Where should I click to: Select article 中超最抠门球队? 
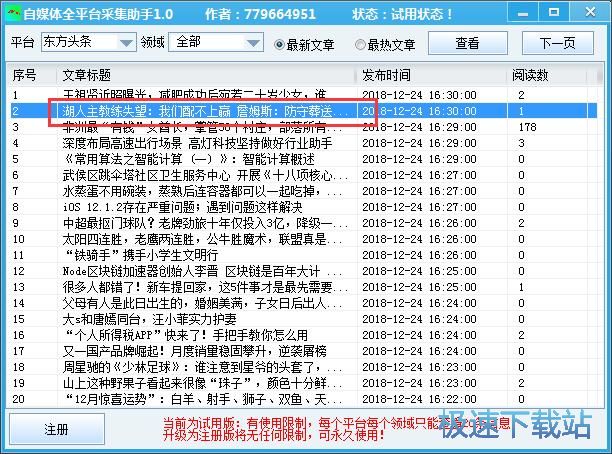click(x=205, y=223)
